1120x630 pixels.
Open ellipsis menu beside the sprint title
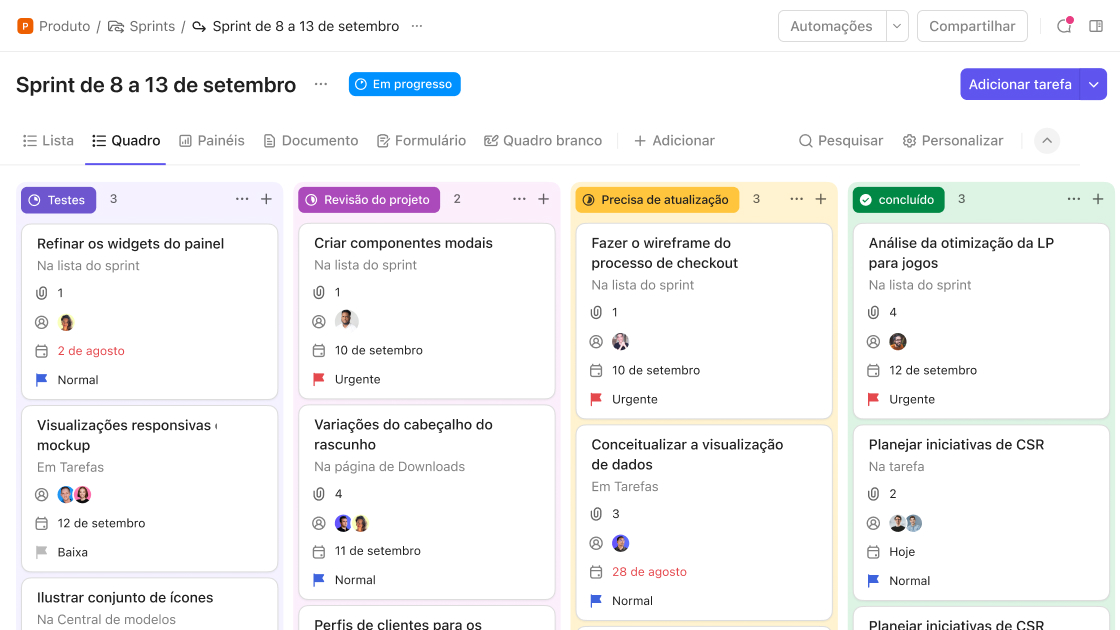click(x=321, y=84)
